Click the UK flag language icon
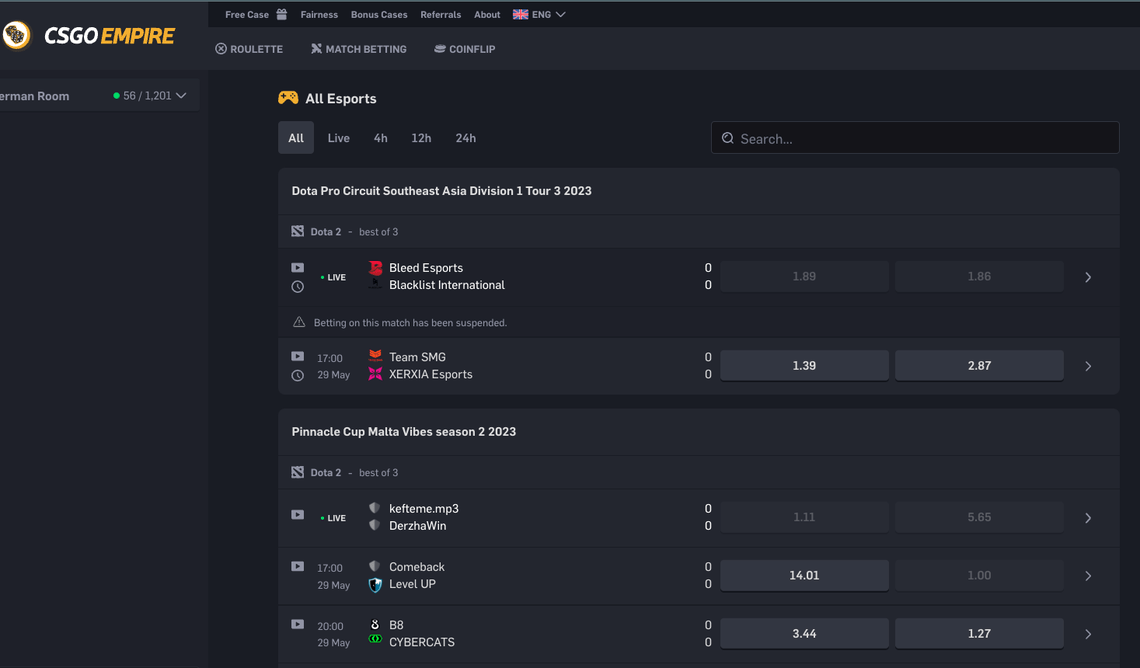 (521, 15)
